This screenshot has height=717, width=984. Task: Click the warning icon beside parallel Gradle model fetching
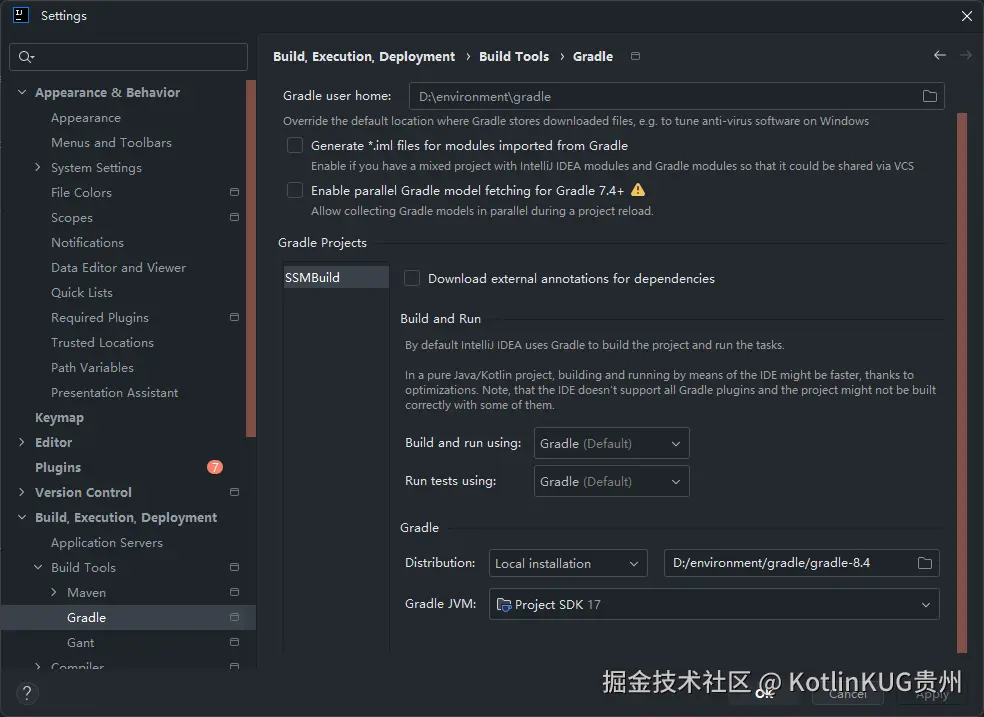(638, 189)
